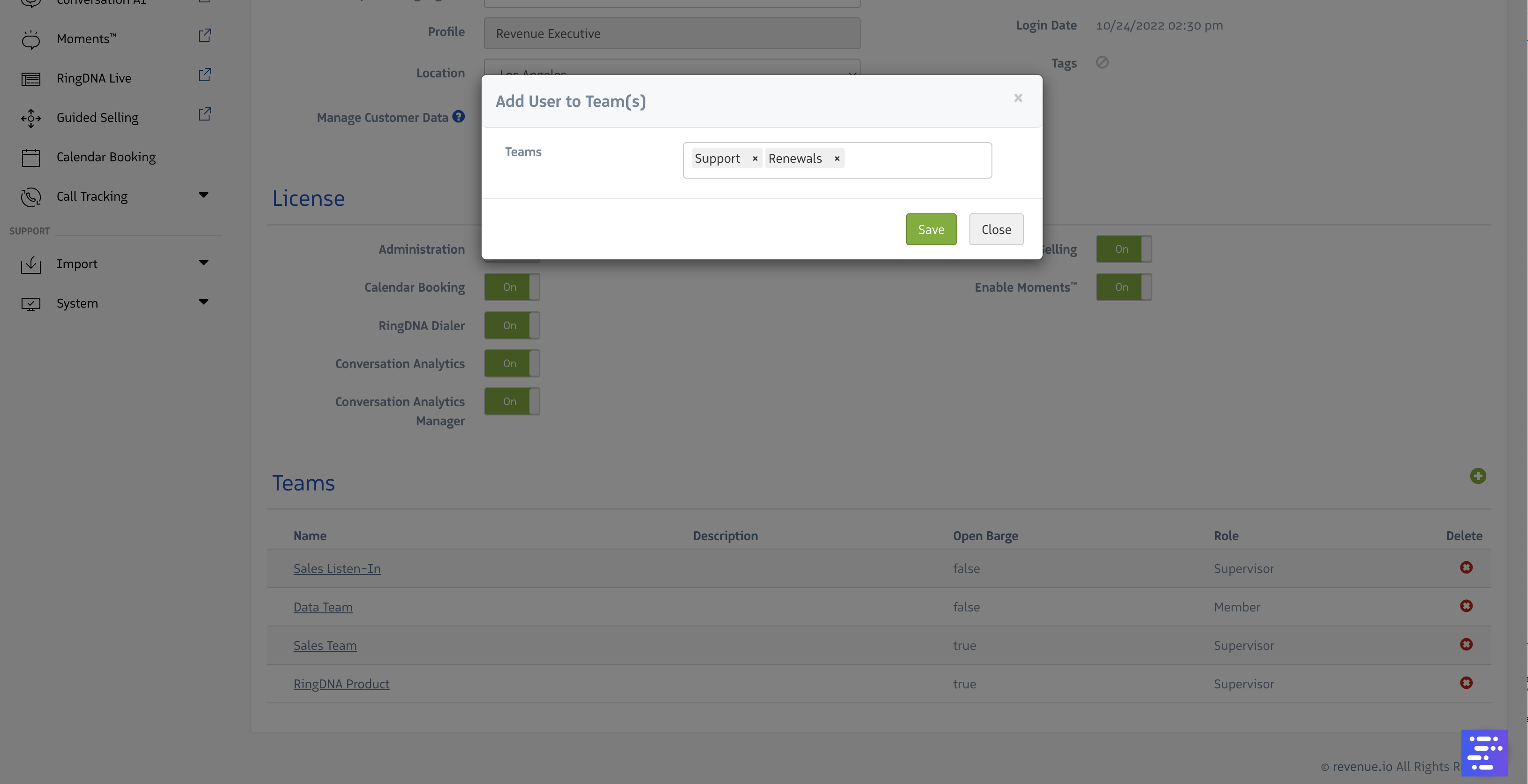Click inside the Teams multi-select input
Image resolution: width=1528 pixels, height=784 pixels.
(x=916, y=160)
